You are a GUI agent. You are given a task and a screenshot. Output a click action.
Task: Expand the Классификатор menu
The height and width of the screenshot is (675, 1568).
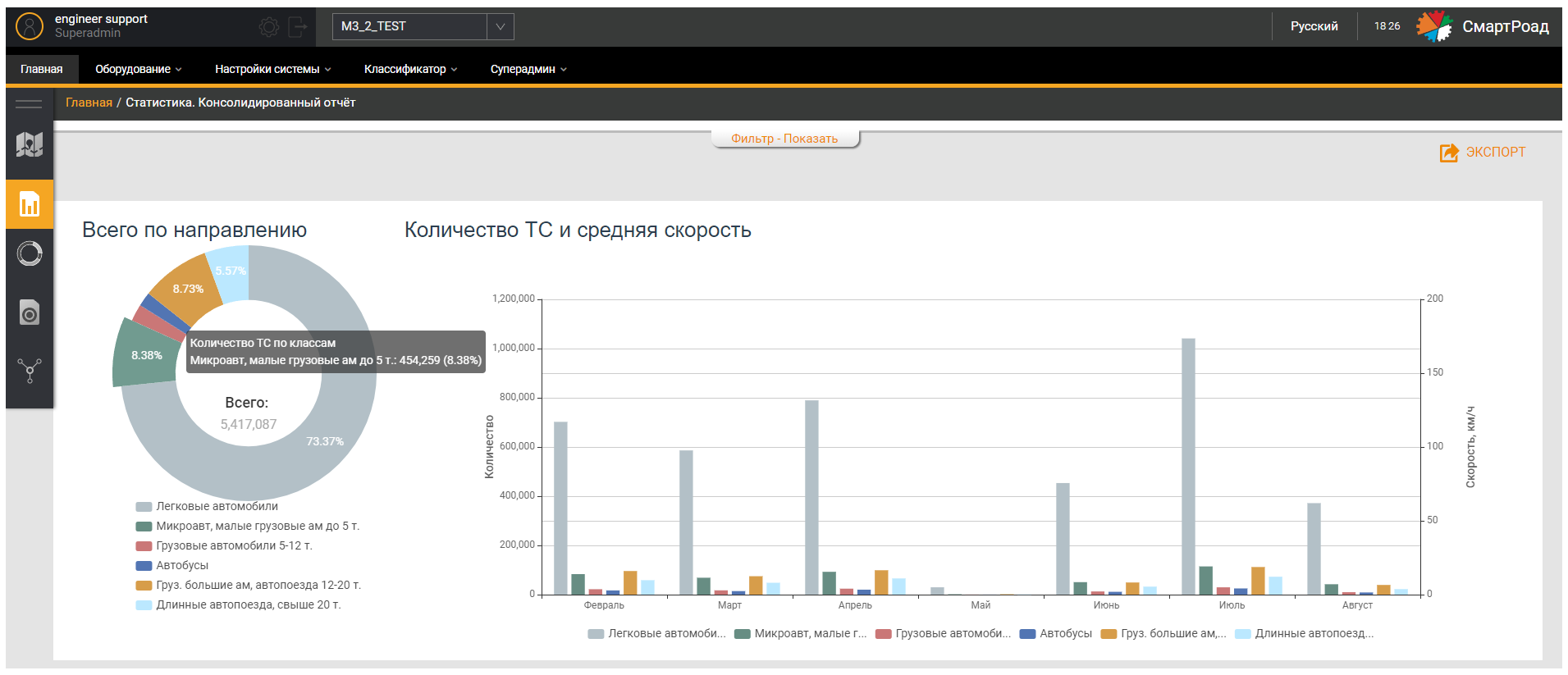[411, 70]
